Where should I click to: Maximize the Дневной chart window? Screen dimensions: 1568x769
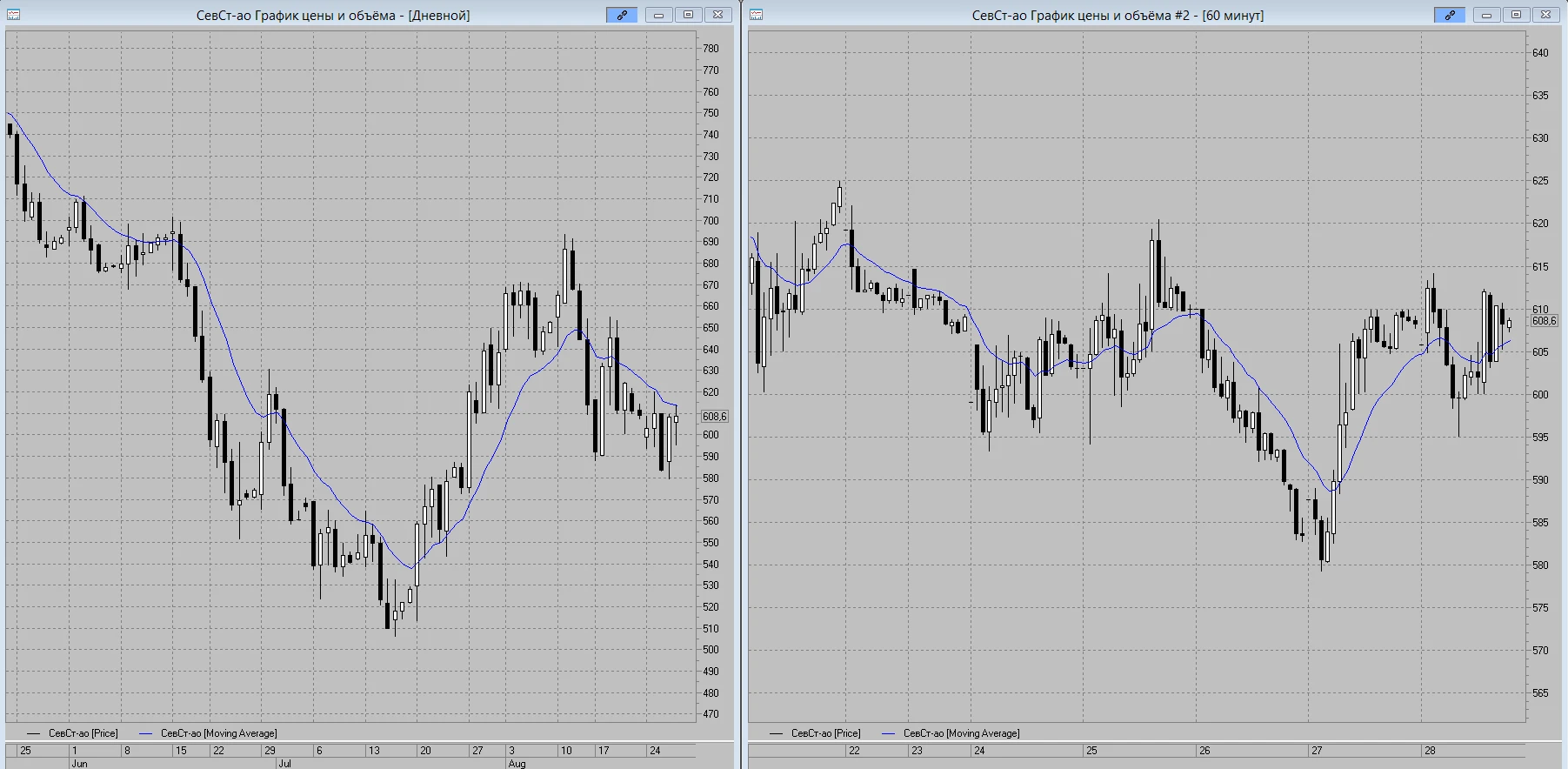[688, 15]
